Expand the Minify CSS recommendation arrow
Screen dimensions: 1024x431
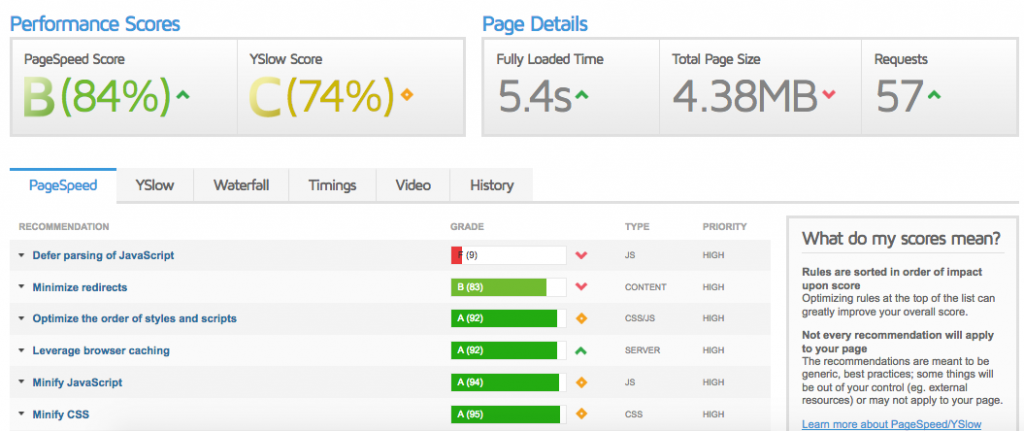pos(21,414)
